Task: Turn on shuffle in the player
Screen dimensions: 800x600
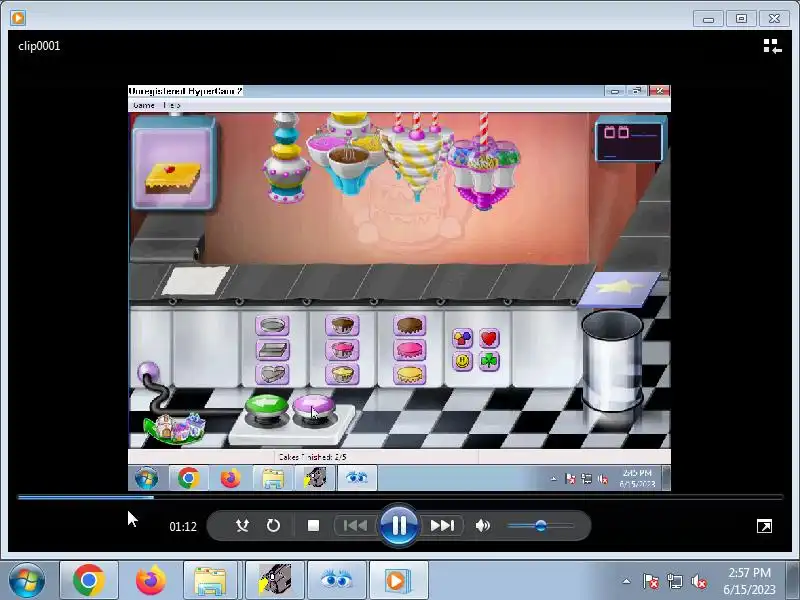Action: click(242, 526)
